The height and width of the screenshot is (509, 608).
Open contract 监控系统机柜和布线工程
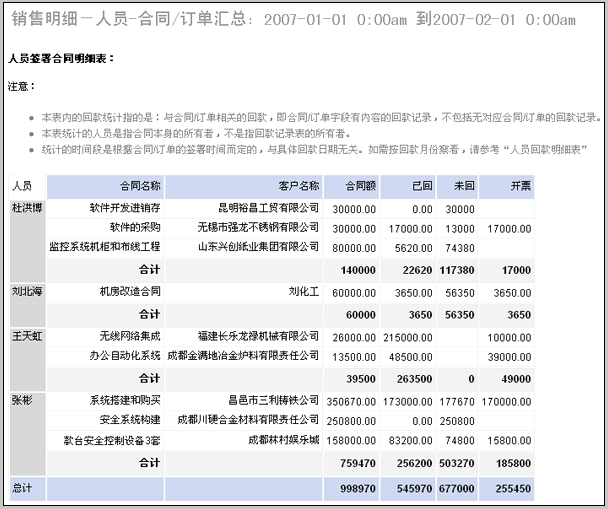105,246
